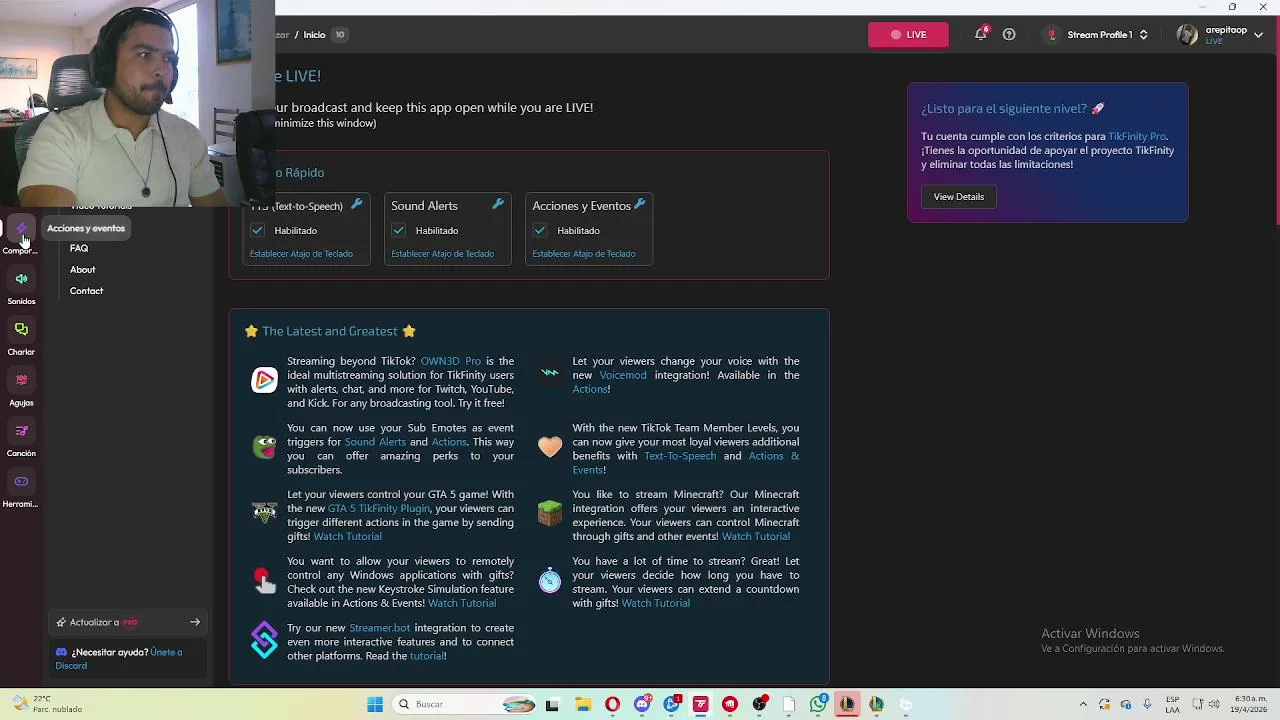Viewport: 1280px width, 720px height.
Task: Open the TikFinity Pro link
Action: pyautogui.click(x=1137, y=136)
